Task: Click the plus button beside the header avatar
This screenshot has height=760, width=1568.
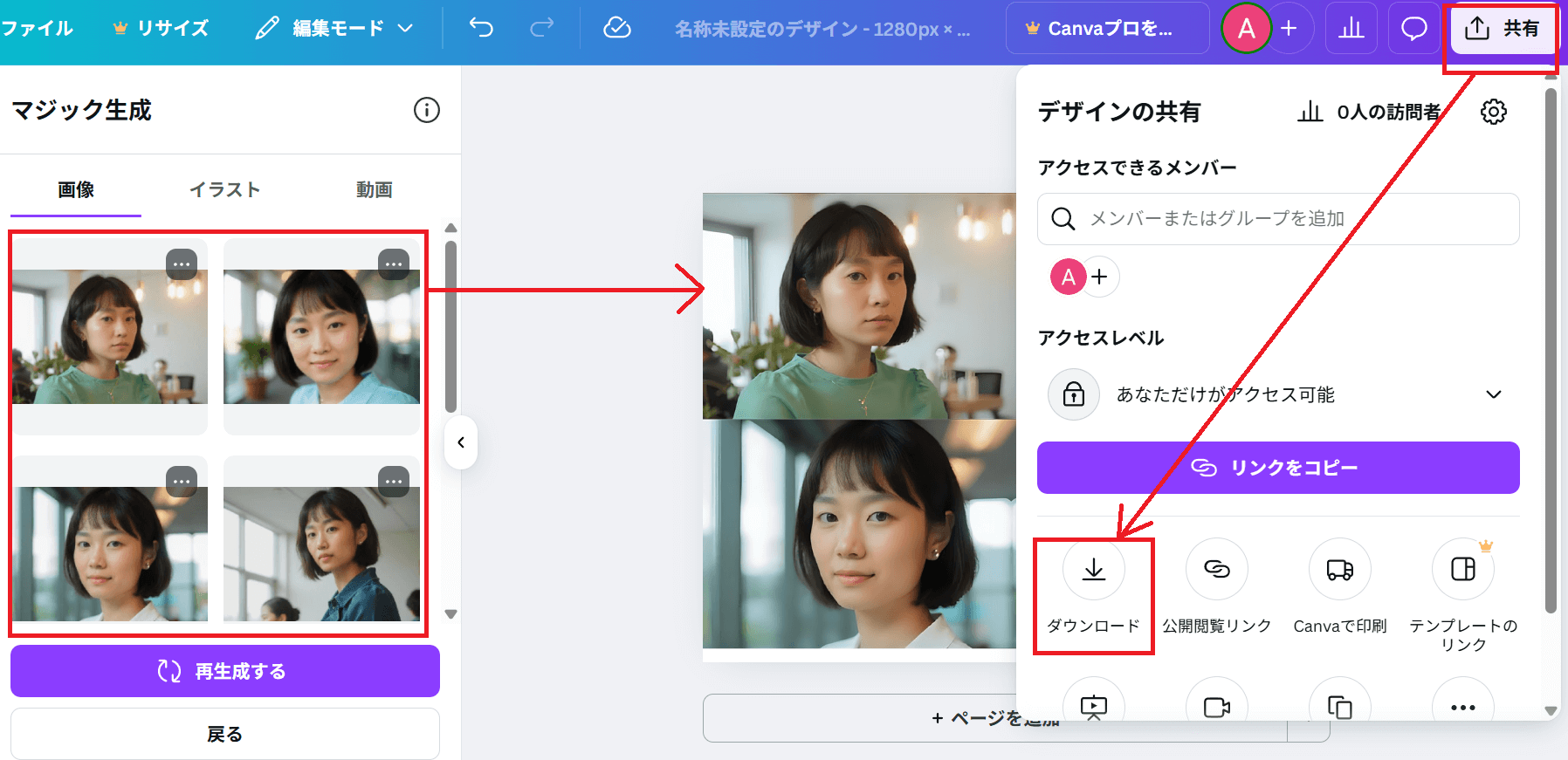Action: point(1289,28)
